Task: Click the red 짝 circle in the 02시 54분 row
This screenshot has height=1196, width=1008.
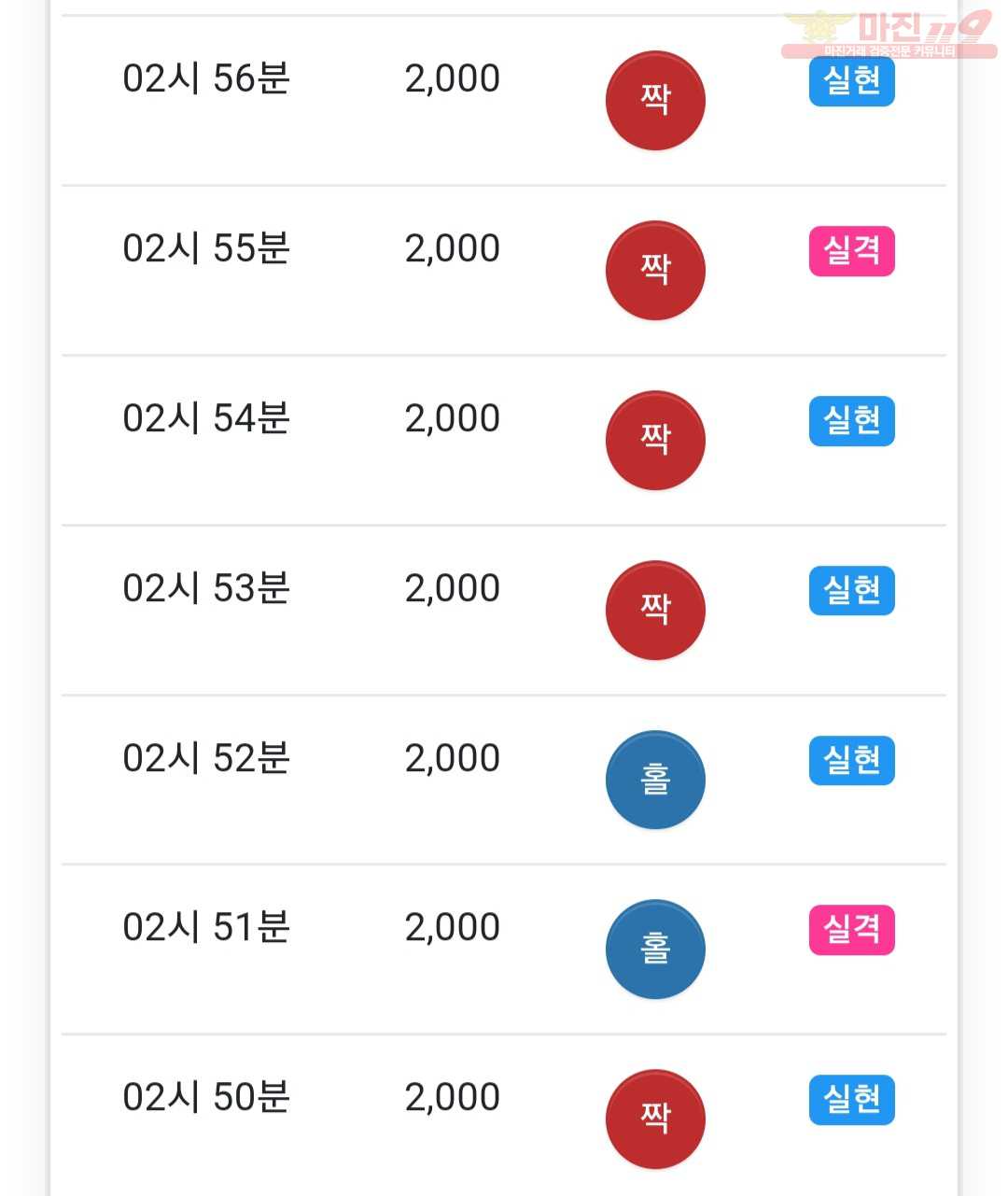Action: tap(655, 440)
